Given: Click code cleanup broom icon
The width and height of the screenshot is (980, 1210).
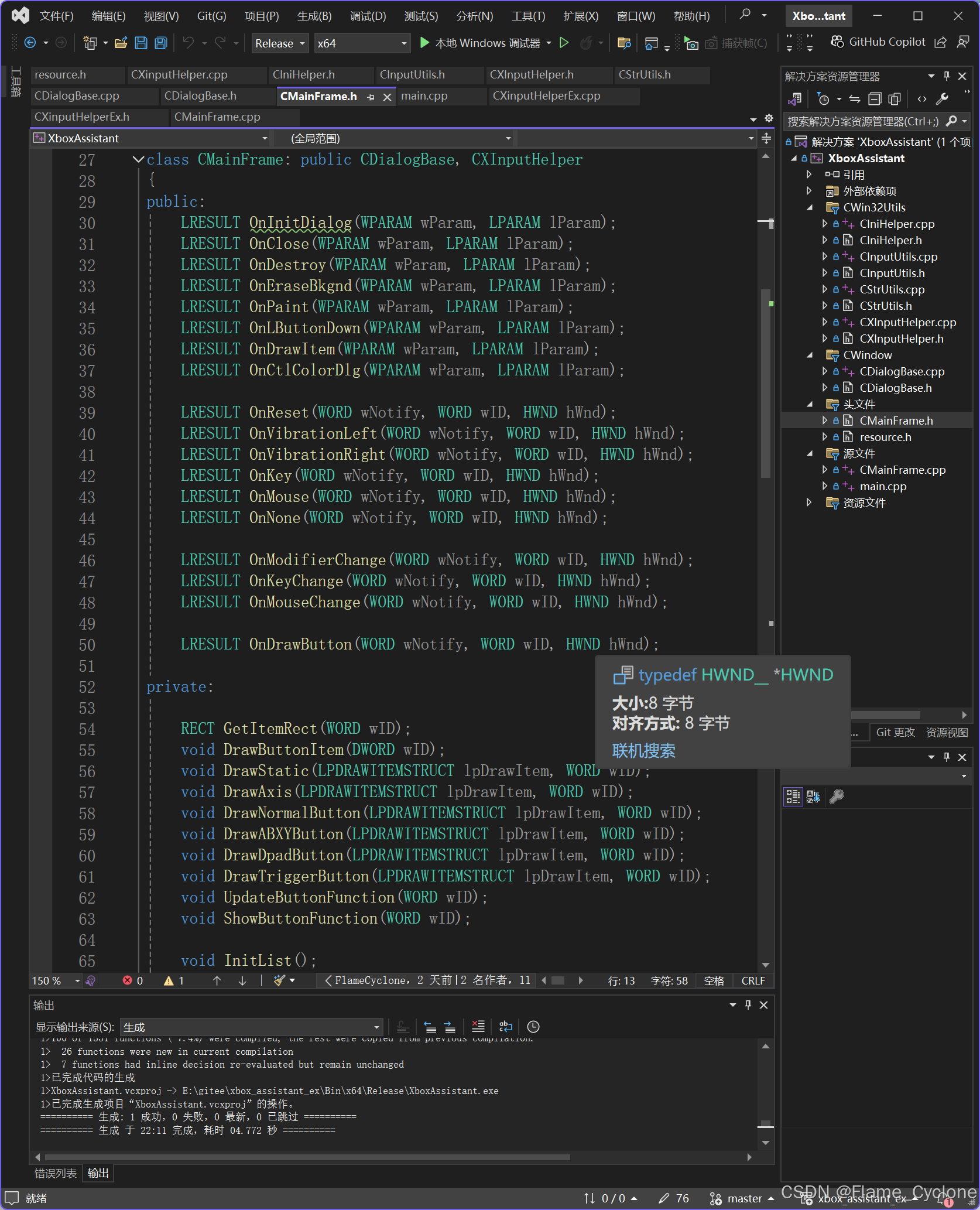Looking at the screenshot, I should click(279, 980).
